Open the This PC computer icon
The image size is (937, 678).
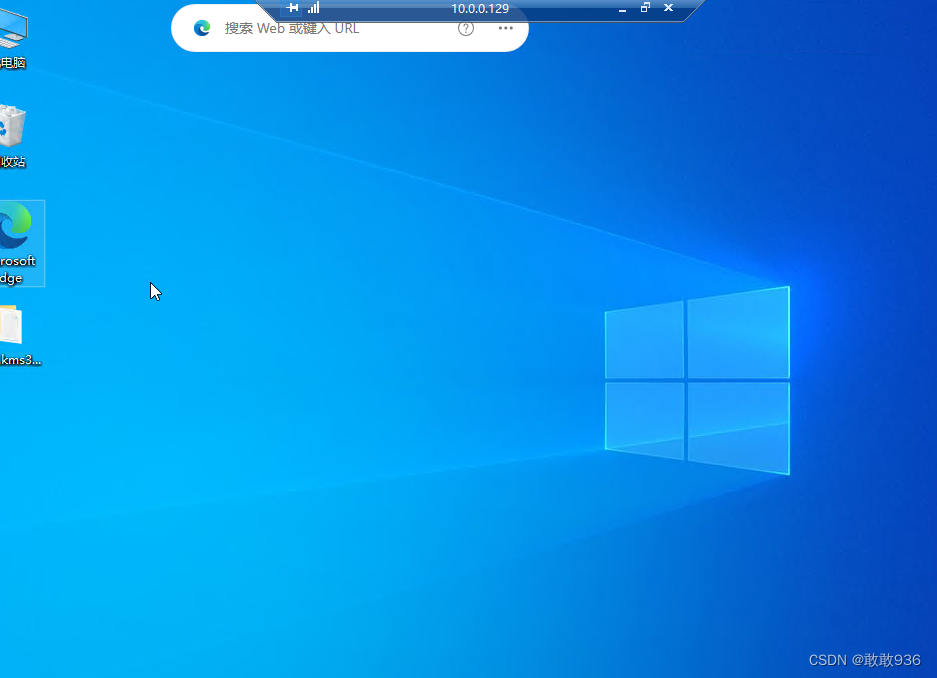[13, 39]
